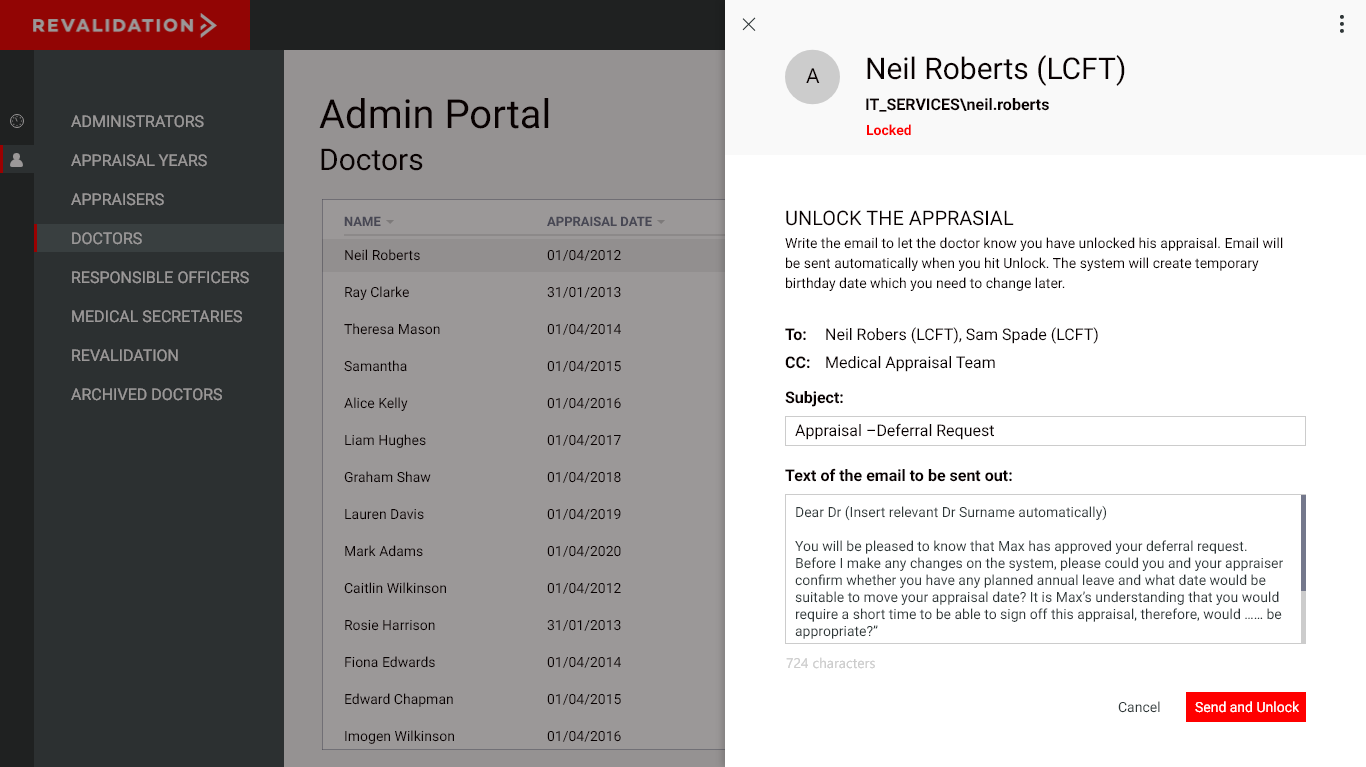Open the three-dot more options menu
Screen dimensions: 1366x767
coord(1341,25)
